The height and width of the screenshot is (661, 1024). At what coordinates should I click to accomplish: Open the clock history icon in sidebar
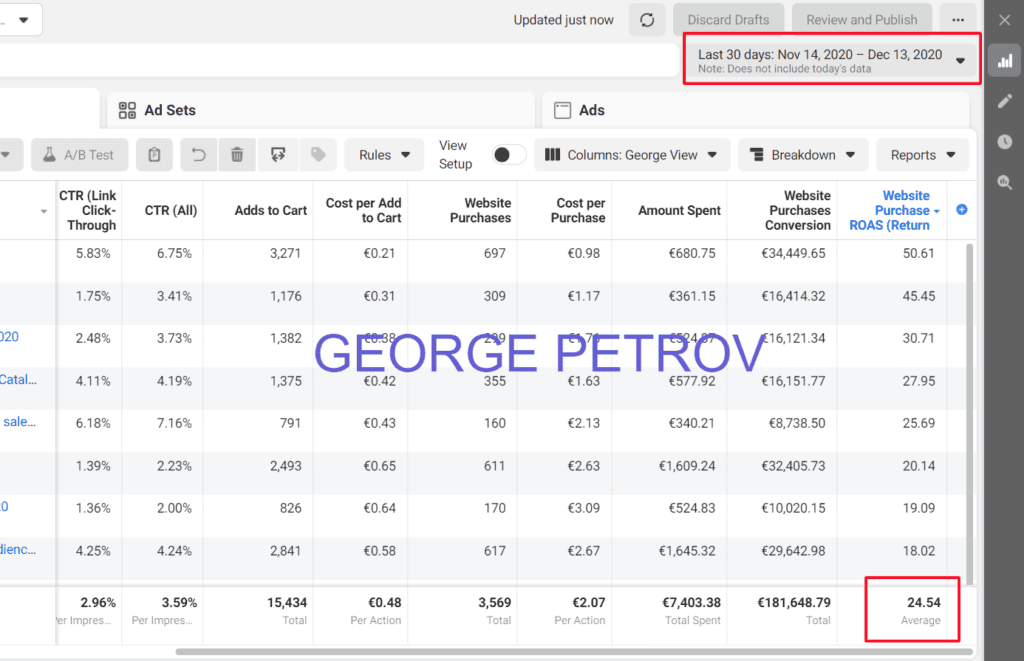[x=1005, y=142]
